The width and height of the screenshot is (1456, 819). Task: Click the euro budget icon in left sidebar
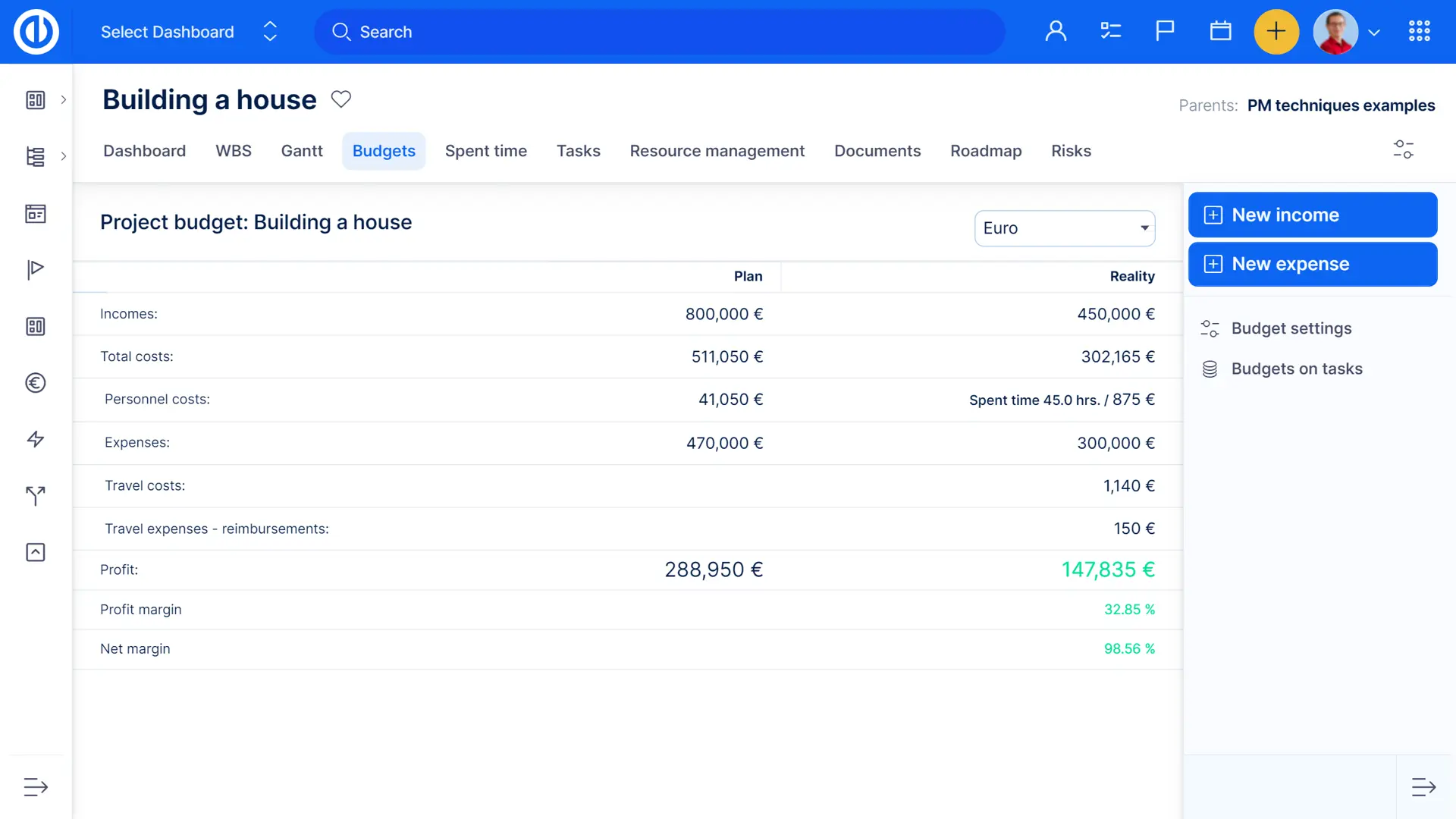click(x=36, y=383)
